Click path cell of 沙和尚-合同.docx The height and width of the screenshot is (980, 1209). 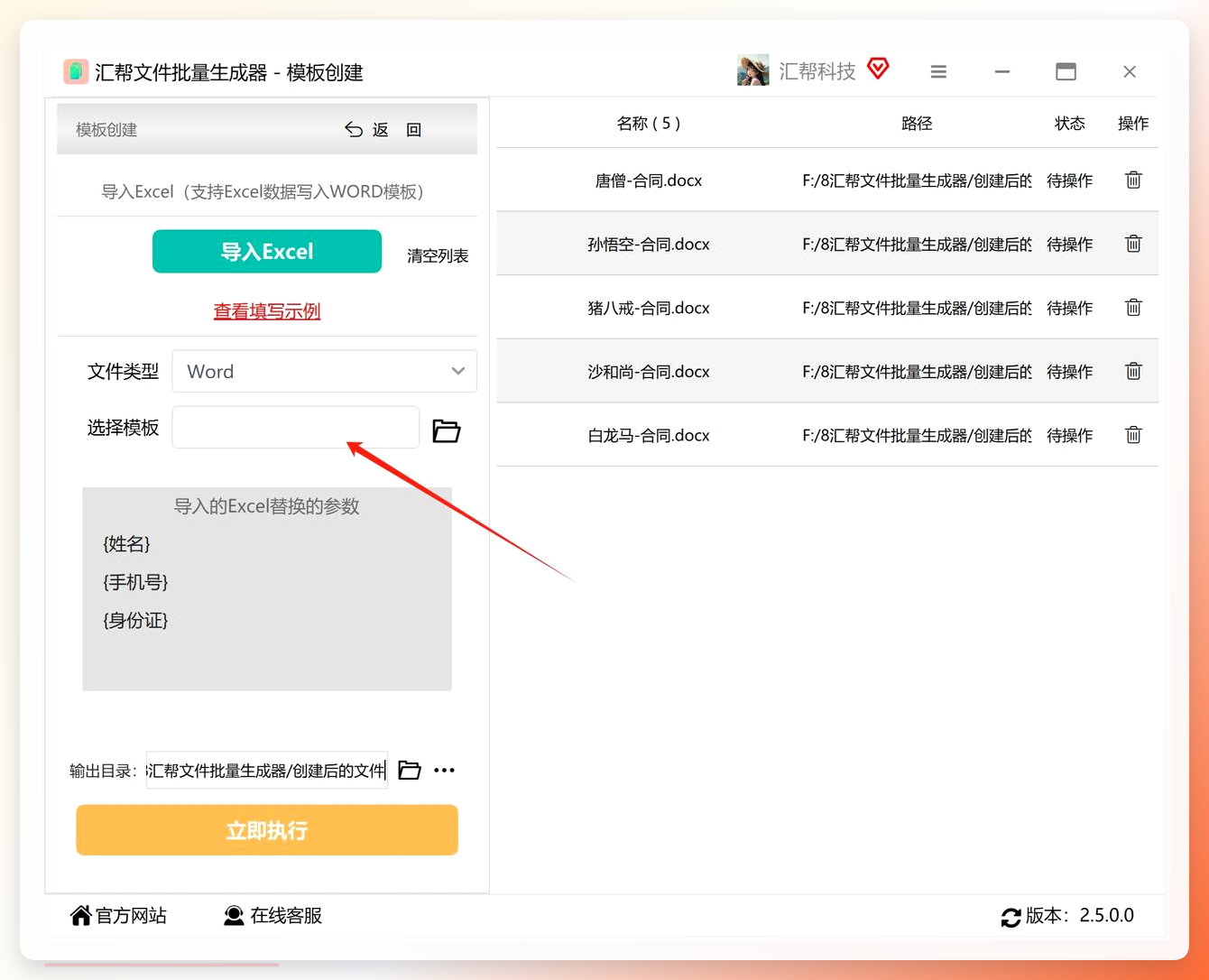point(917,371)
